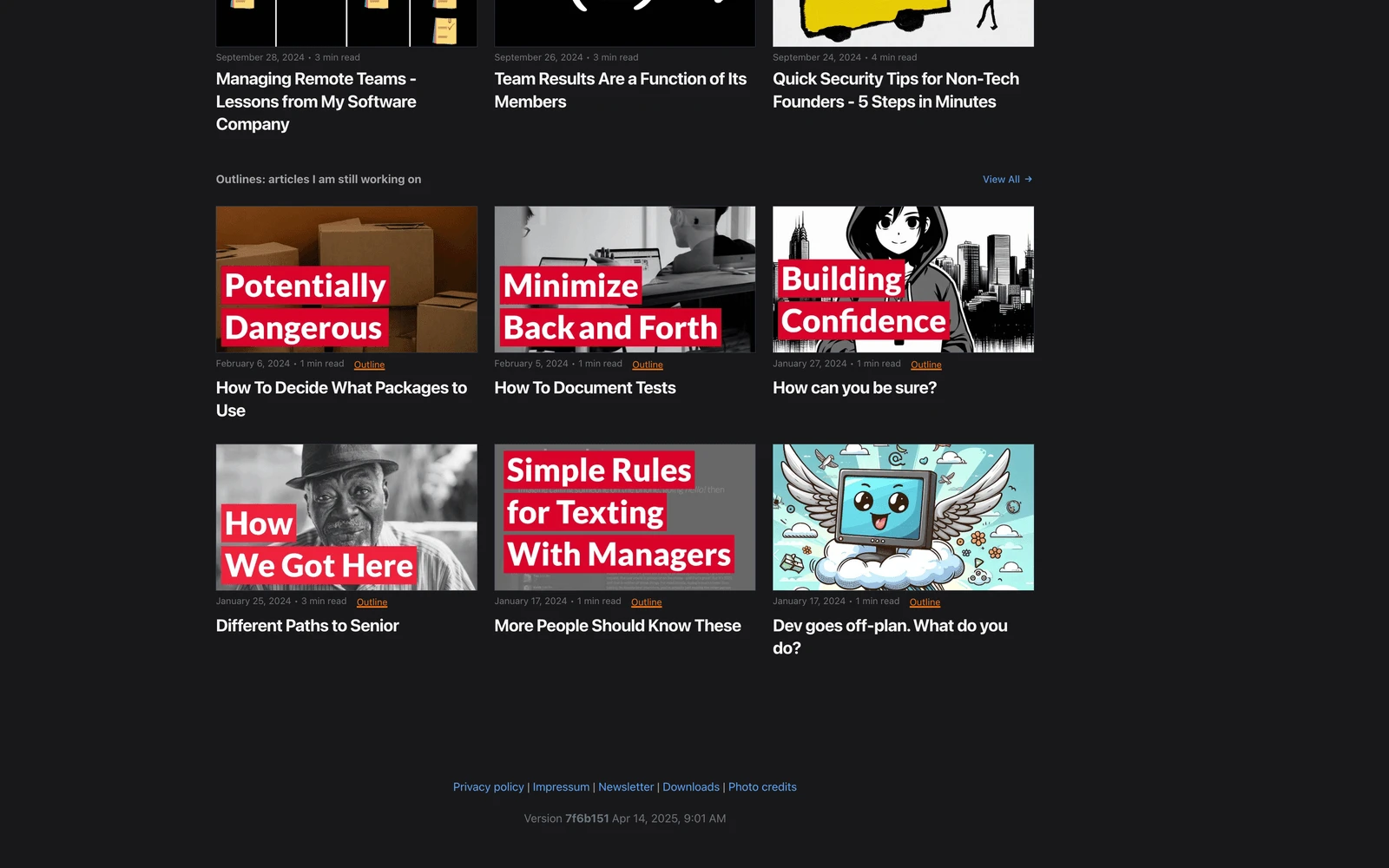Image resolution: width=1389 pixels, height=868 pixels.
Task: Click Outline tag under January 27, 2024 post
Action: [925, 365]
